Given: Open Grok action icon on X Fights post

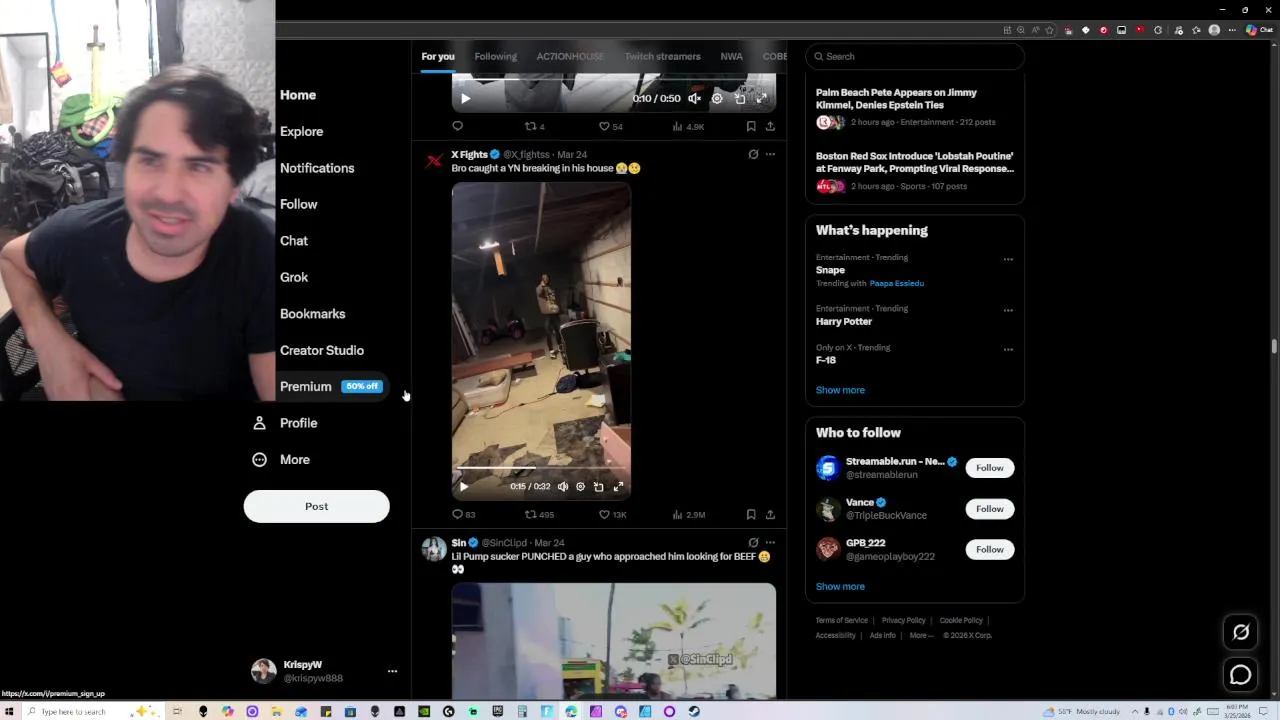Looking at the screenshot, I should click(753, 155).
